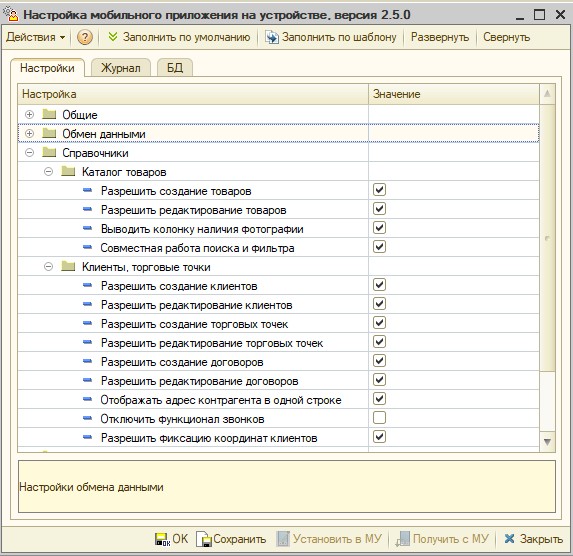Click the Развернуть button
Viewport: 573px width, 556px height.
click(440, 37)
